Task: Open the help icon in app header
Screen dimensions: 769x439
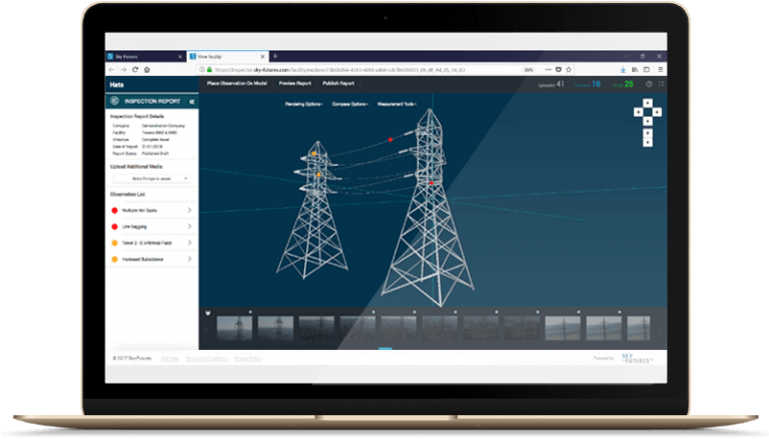Action: click(x=649, y=84)
